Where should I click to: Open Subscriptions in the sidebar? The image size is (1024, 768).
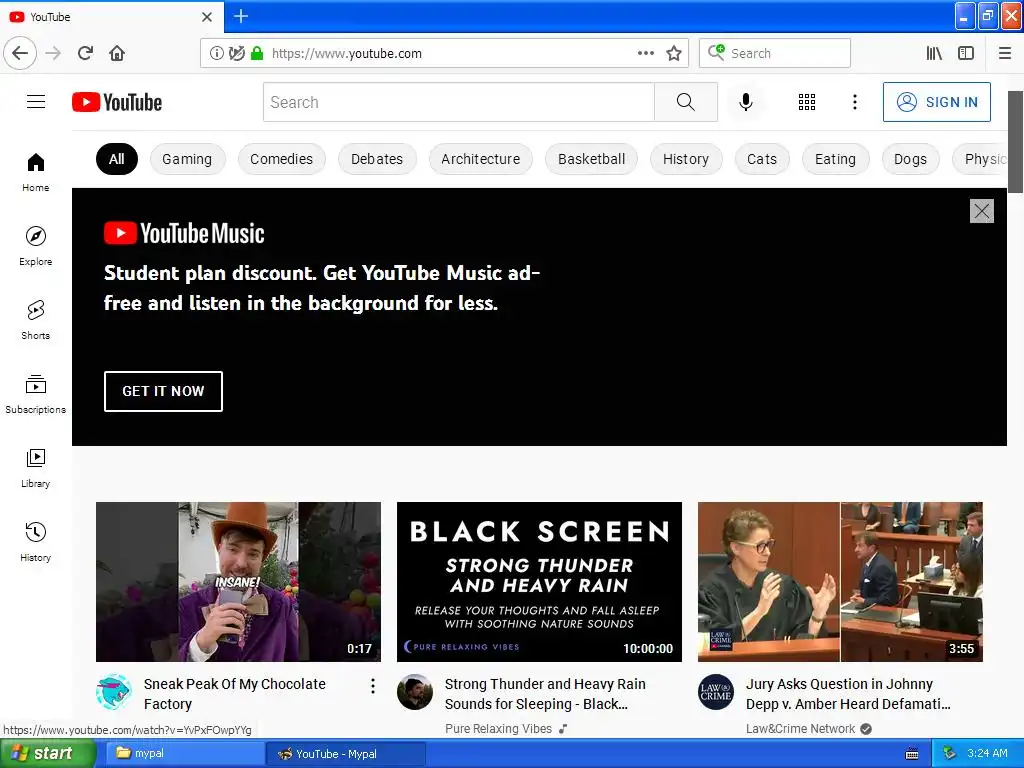36,394
